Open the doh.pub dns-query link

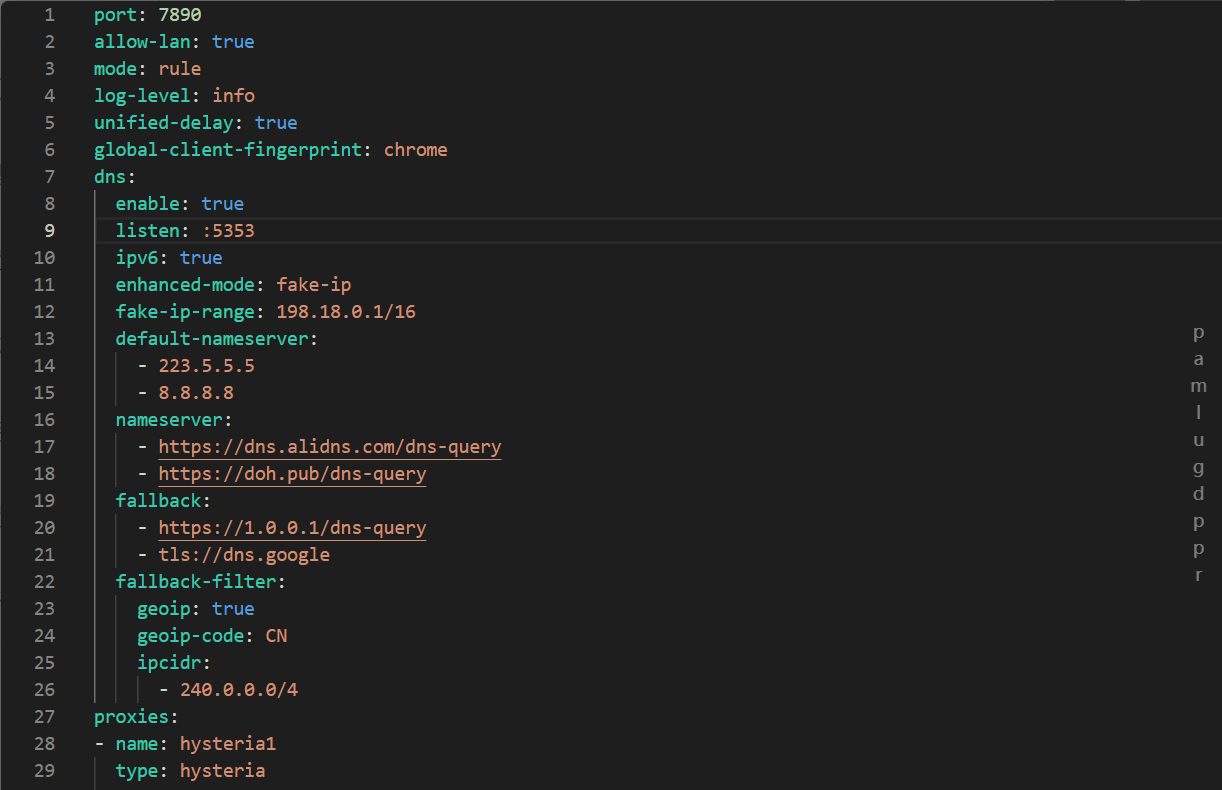[292, 473]
